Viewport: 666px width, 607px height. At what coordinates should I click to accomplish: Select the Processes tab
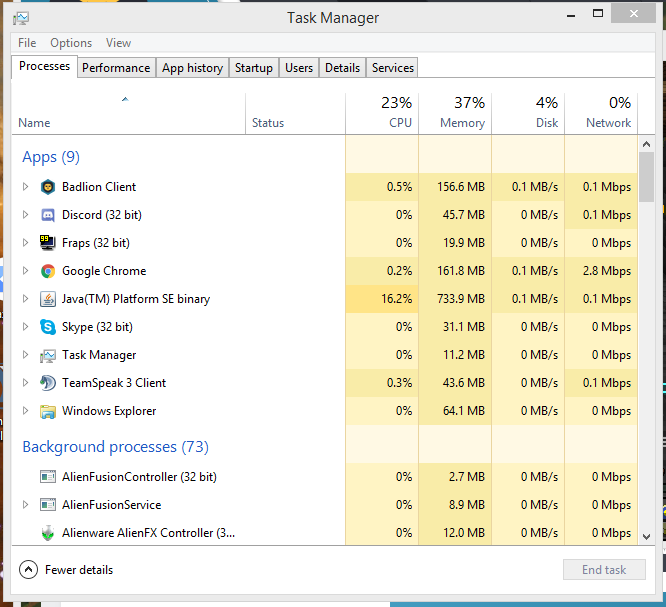click(44, 66)
